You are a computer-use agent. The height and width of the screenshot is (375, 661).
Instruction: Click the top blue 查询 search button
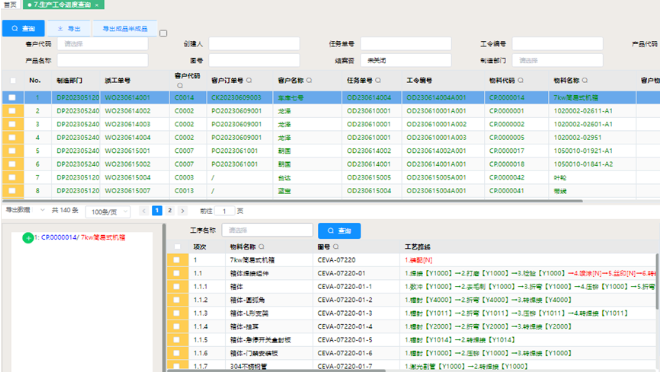pyautogui.click(x=24, y=28)
